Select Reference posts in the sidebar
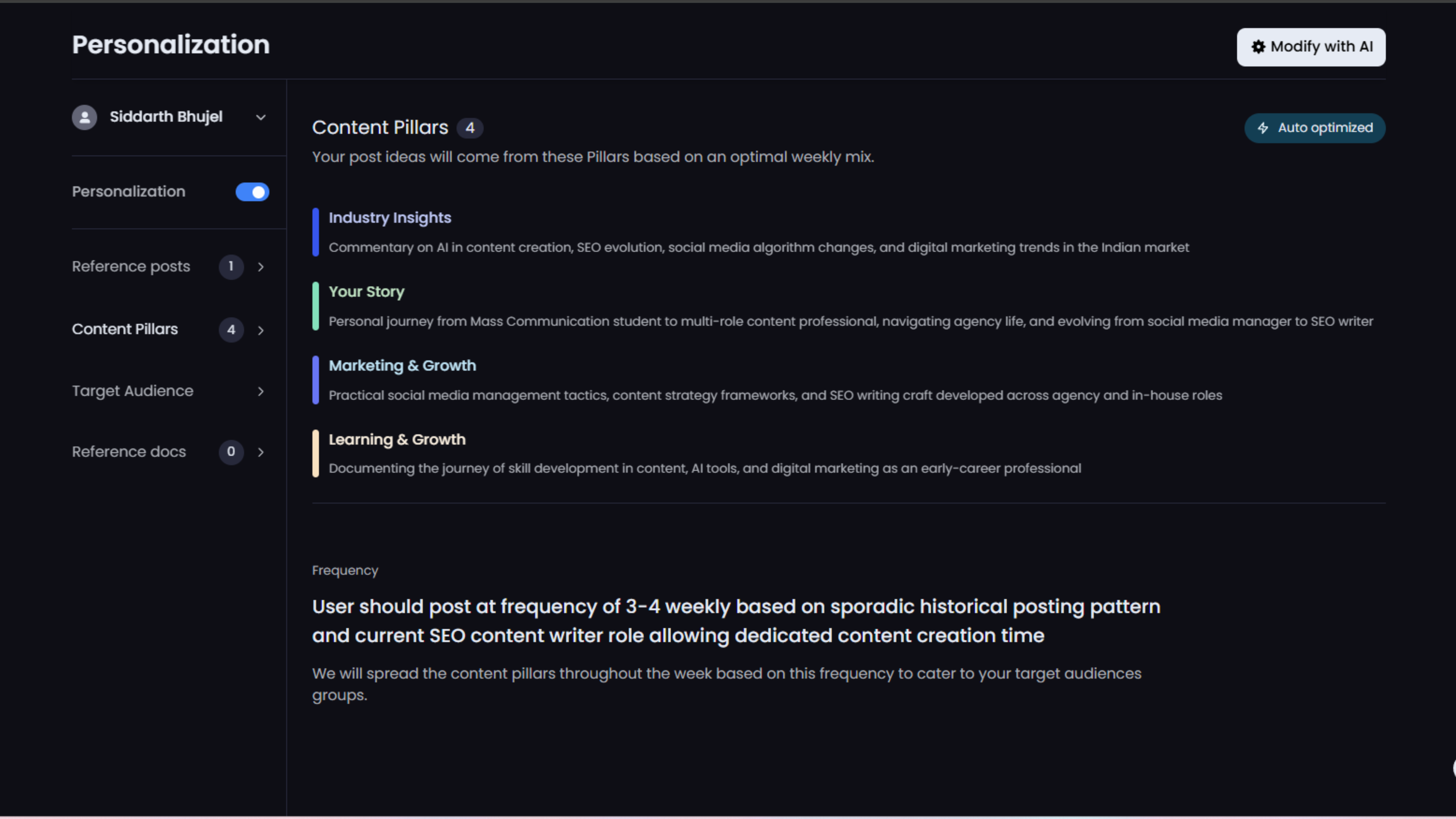Image resolution: width=1456 pixels, height=819 pixels. 131,266
